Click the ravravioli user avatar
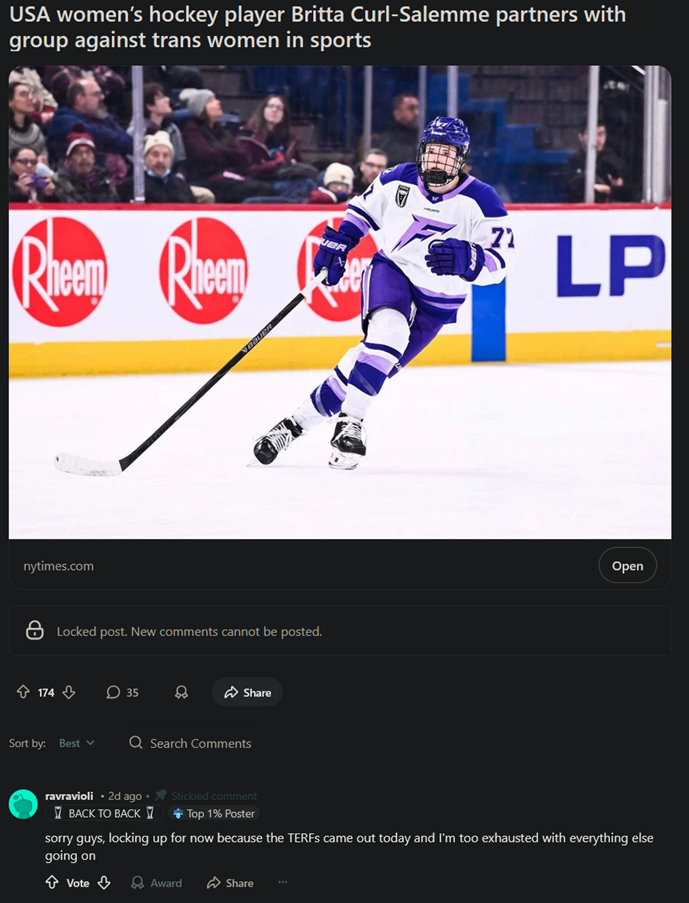This screenshot has width=689, height=903. tap(23, 804)
